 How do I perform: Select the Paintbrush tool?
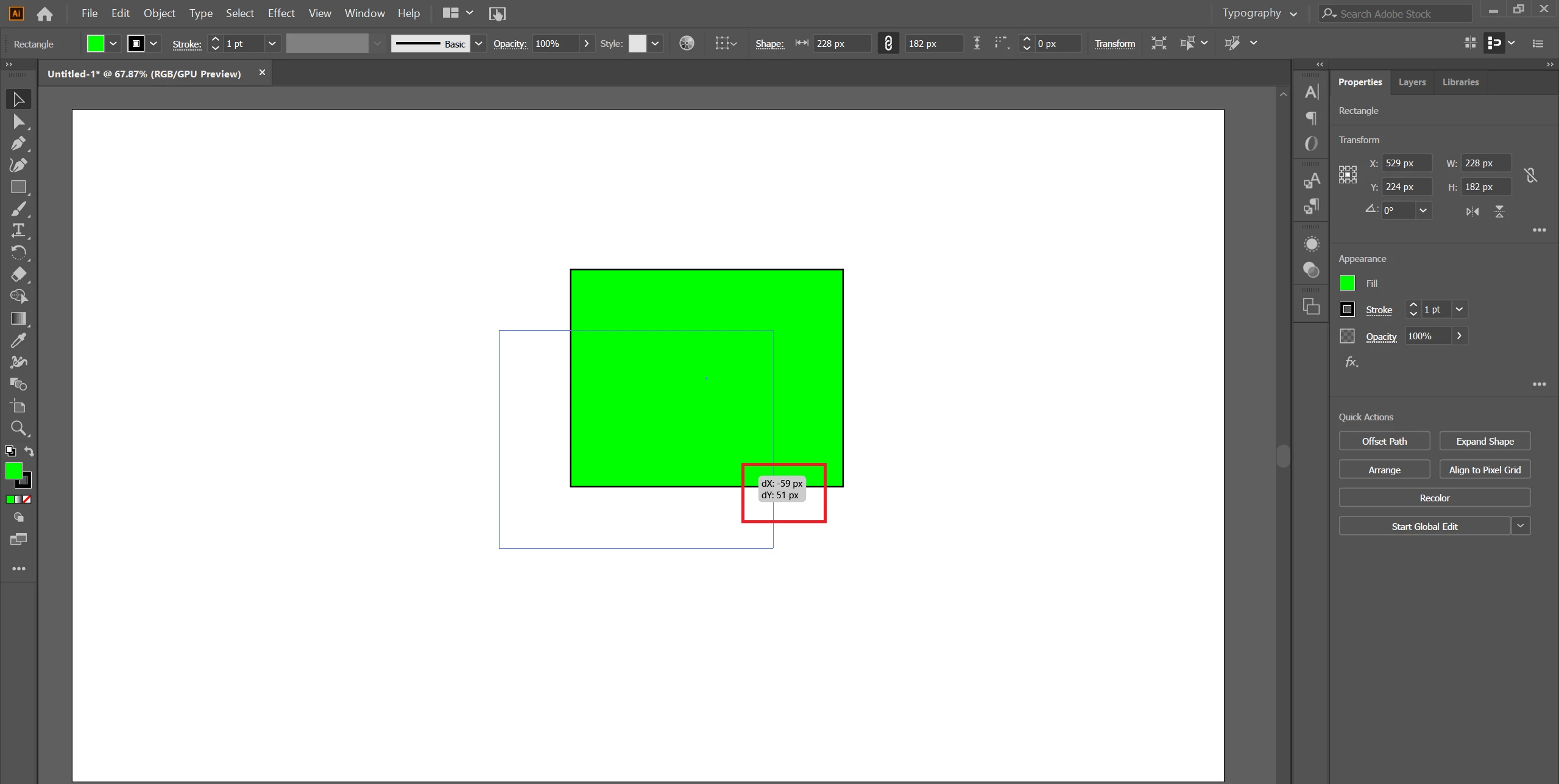pyautogui.click(x=18, y=209)
